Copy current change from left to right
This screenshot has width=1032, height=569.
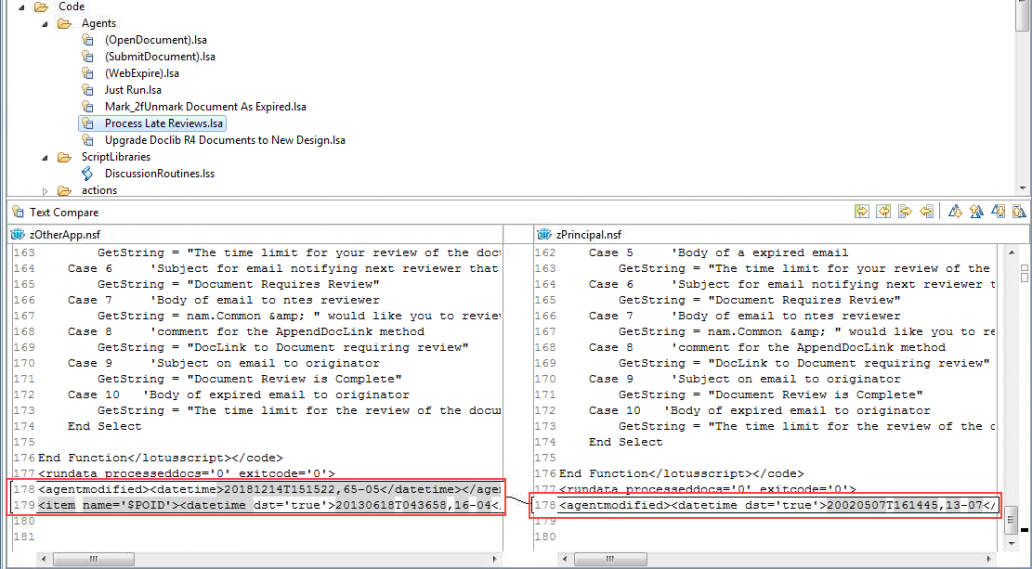point(905,211)
